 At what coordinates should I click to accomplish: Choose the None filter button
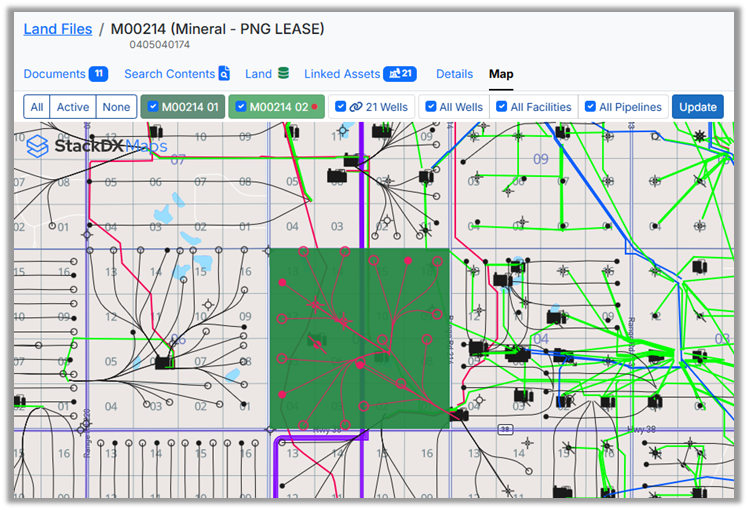tap(116, 107)
